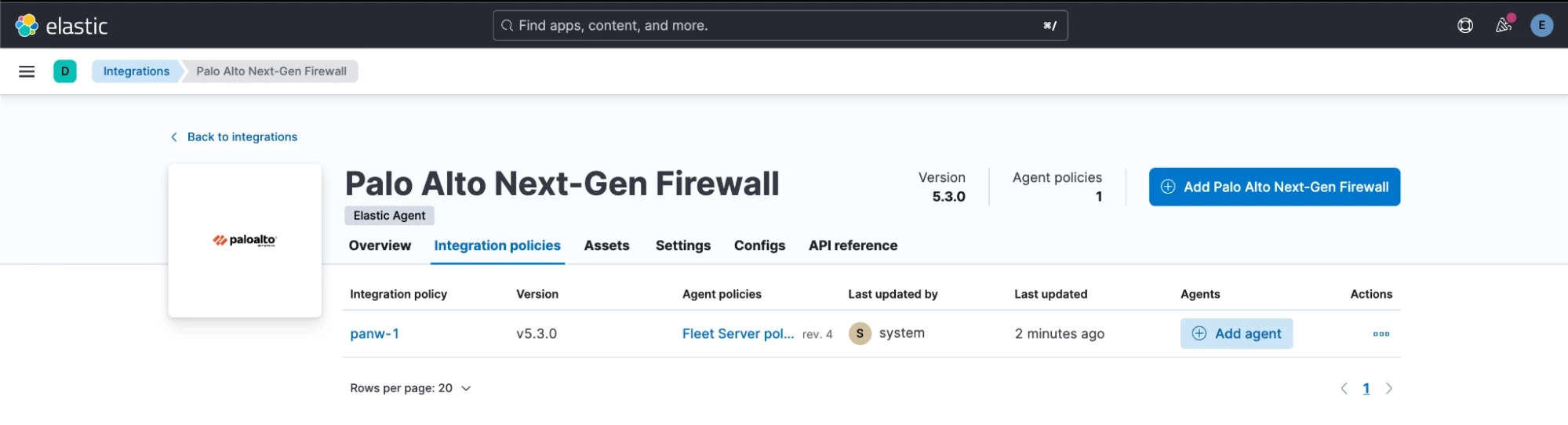
Task: Click the Add agent button
Action: (x=1236, y=333)
